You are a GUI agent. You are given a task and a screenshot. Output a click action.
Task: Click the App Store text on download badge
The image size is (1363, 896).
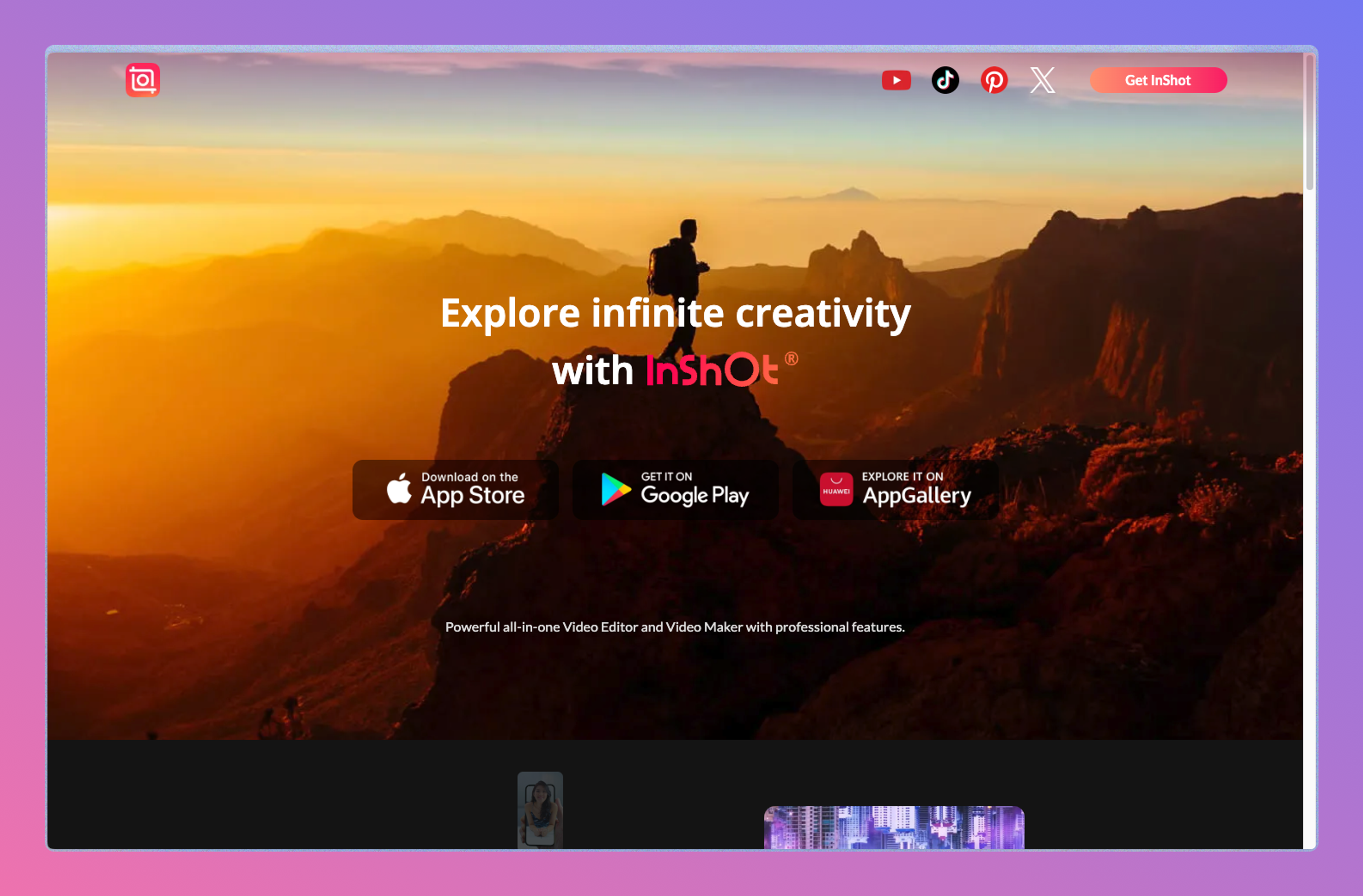(x=472, y=495)
